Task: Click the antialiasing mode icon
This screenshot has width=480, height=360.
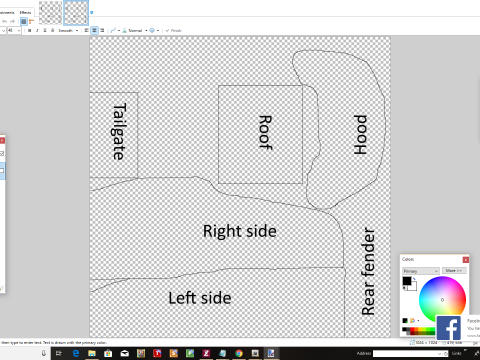Action: tap(113, 30)
